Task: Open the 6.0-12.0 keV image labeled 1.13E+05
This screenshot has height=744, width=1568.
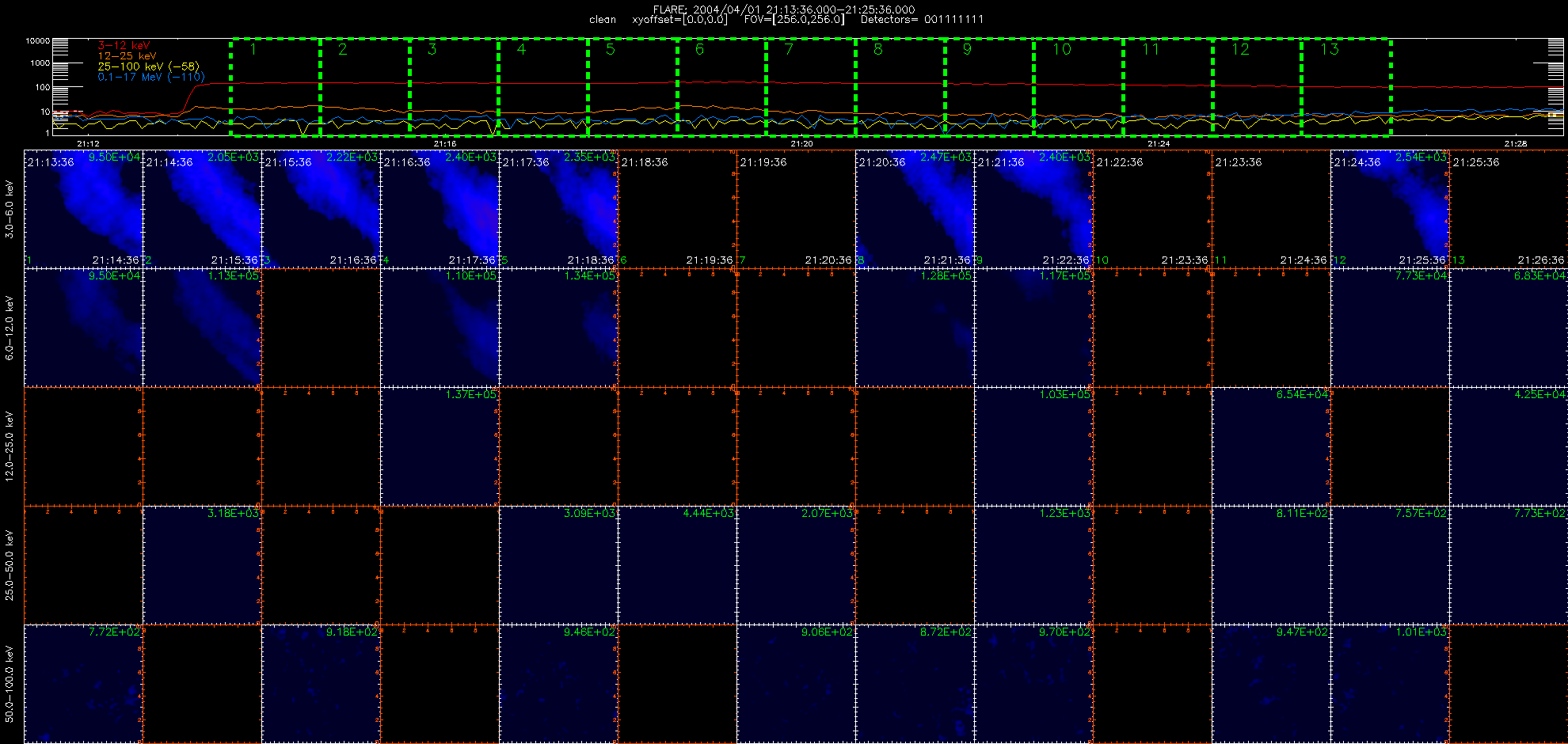Action: tap(203, 328)
